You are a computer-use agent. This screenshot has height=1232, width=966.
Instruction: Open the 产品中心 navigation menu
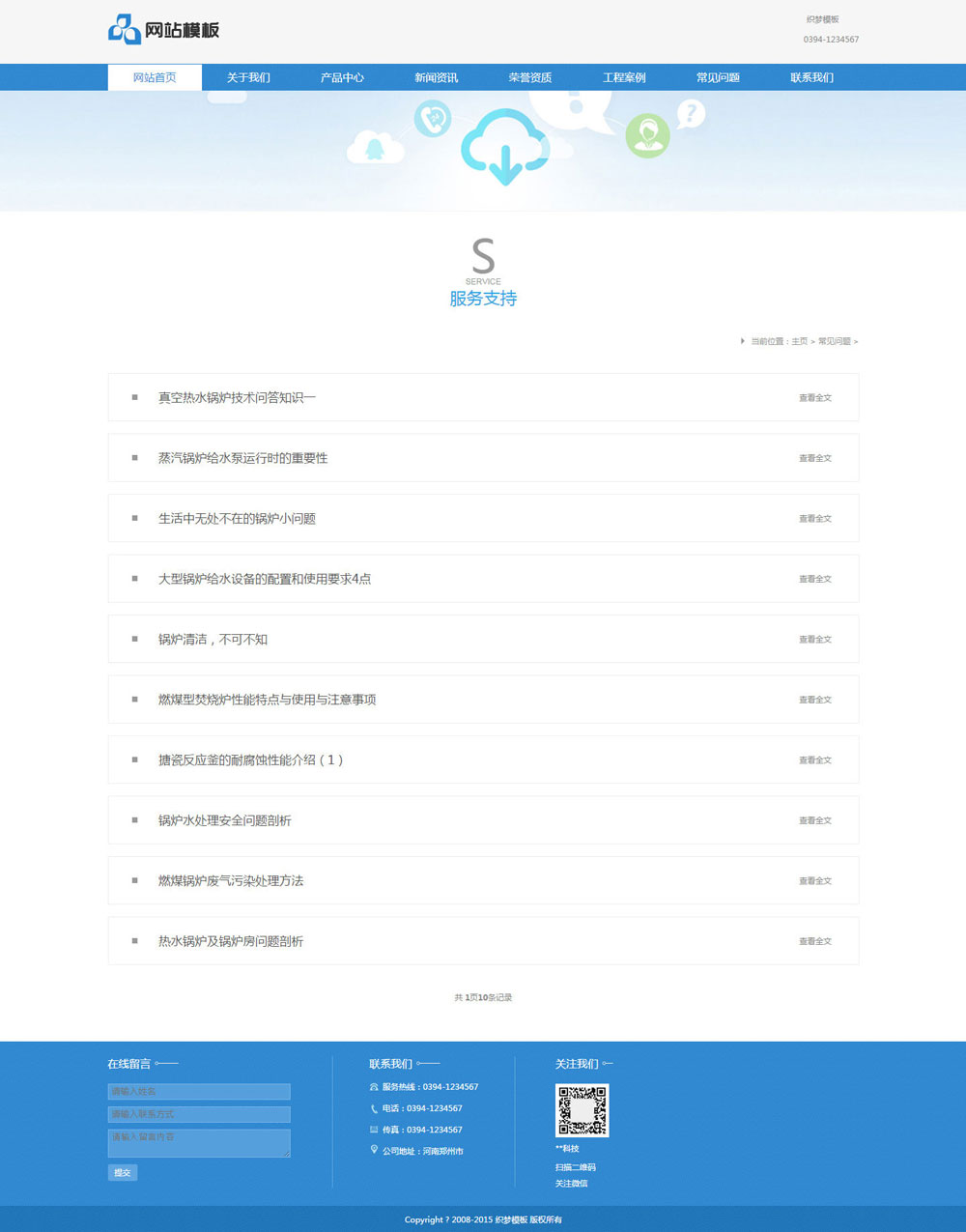[x=343, y=77]
